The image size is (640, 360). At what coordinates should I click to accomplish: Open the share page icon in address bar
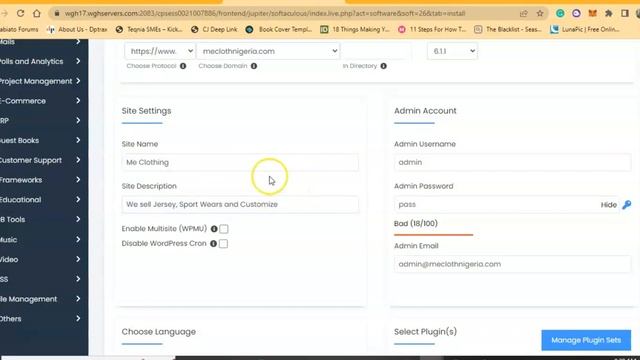[x=524, y=13]
